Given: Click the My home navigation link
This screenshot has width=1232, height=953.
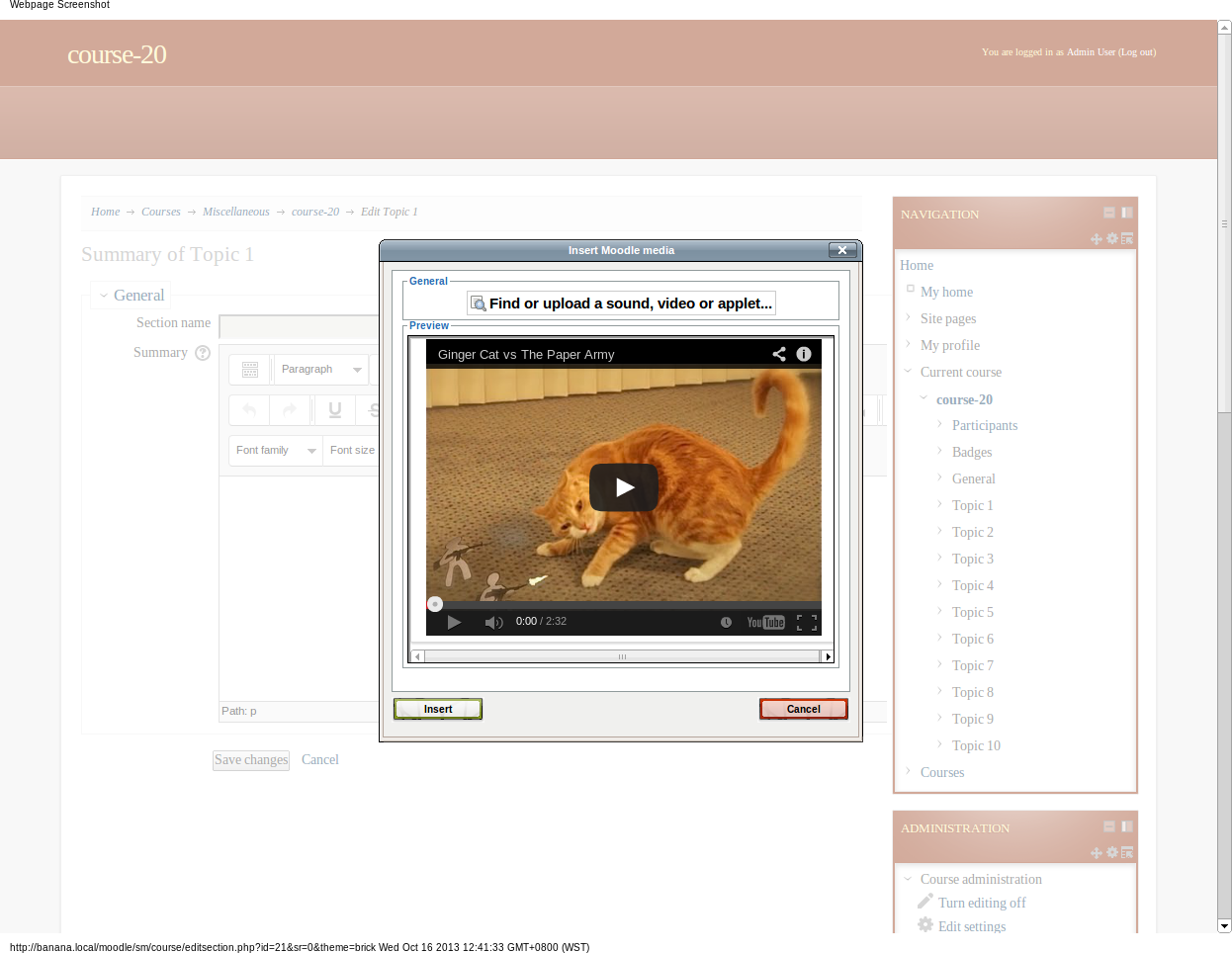Looking at the screenshot, I should click(x=946, y=292).
